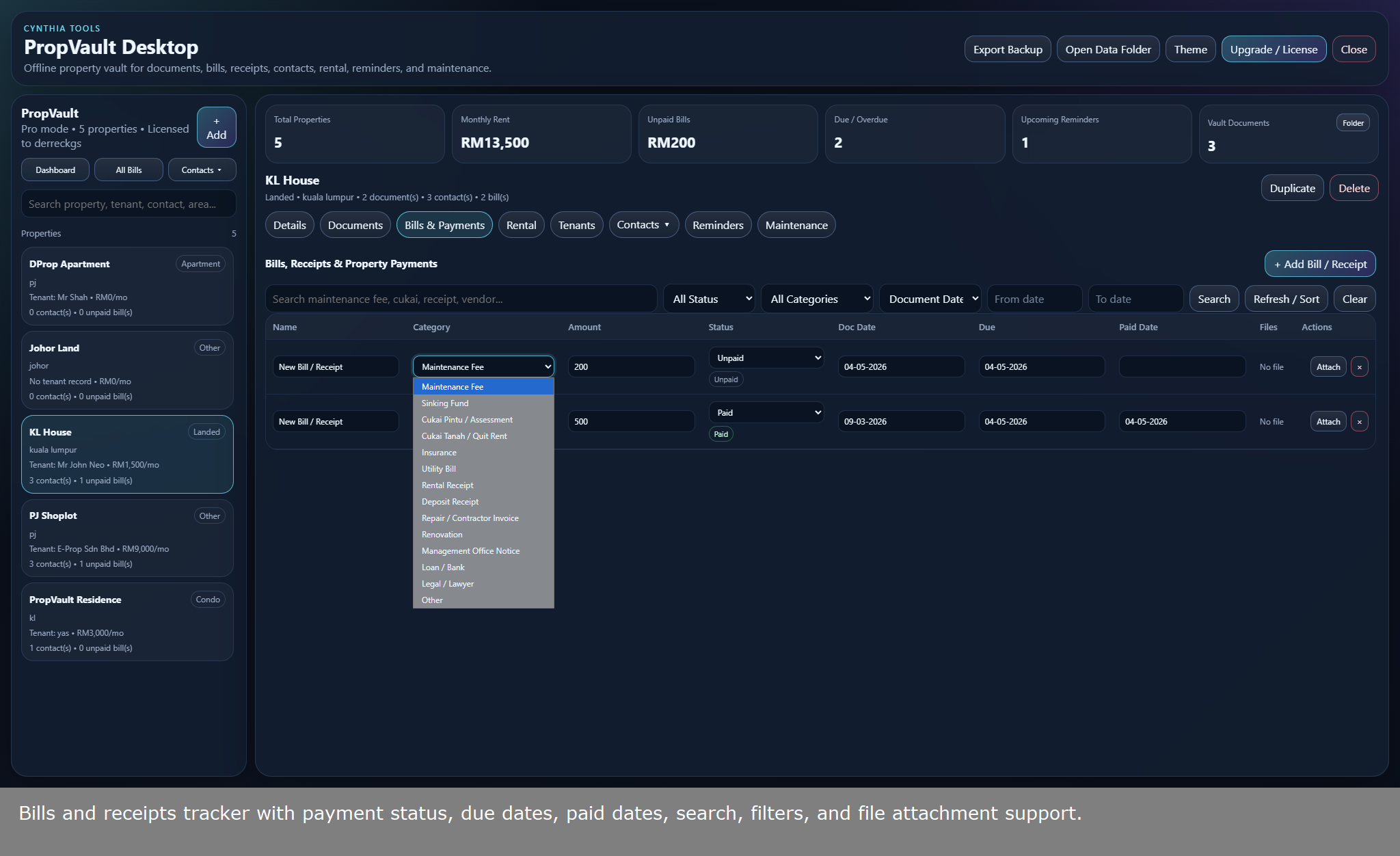Go to the Maintenance tab
This screenshot has width=1400, height=856.
point(796,225)
